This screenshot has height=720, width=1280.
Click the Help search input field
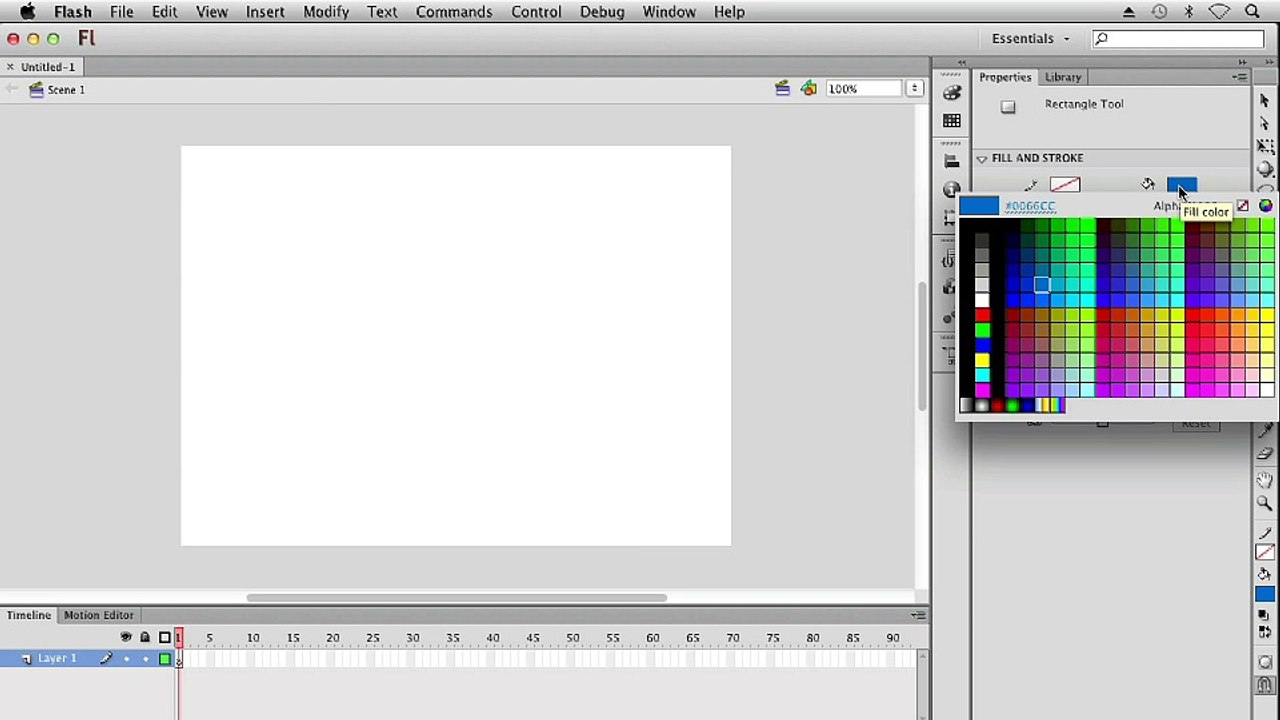coord(1178,39)
